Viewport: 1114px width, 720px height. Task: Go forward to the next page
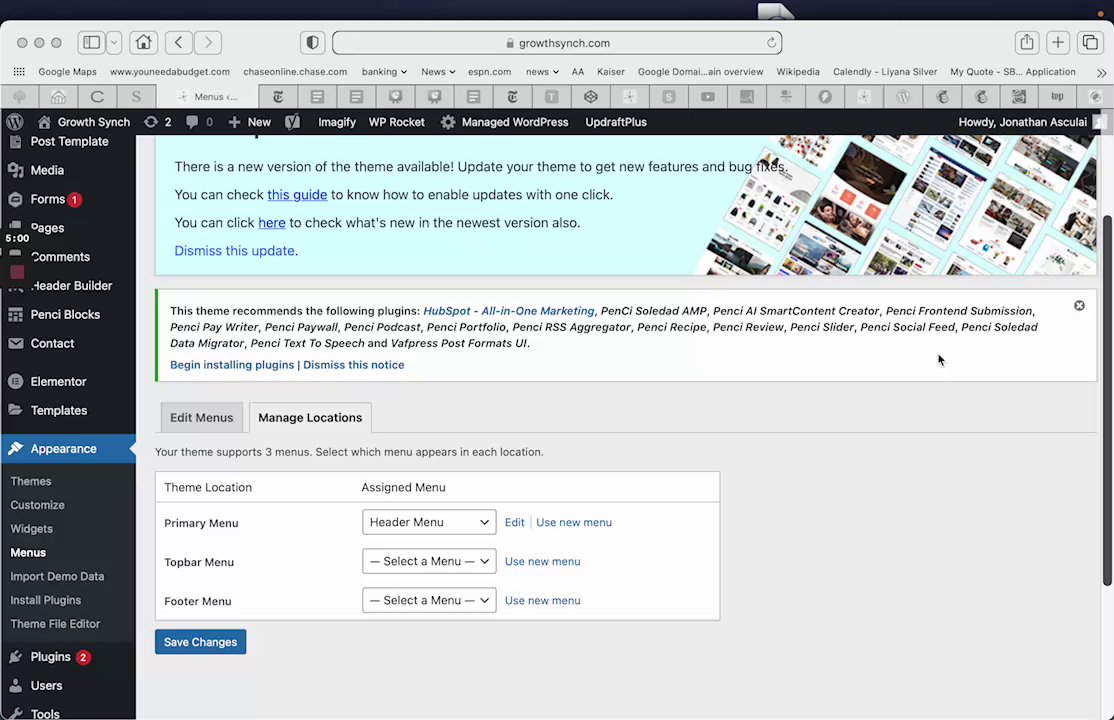tap(208, 43)
